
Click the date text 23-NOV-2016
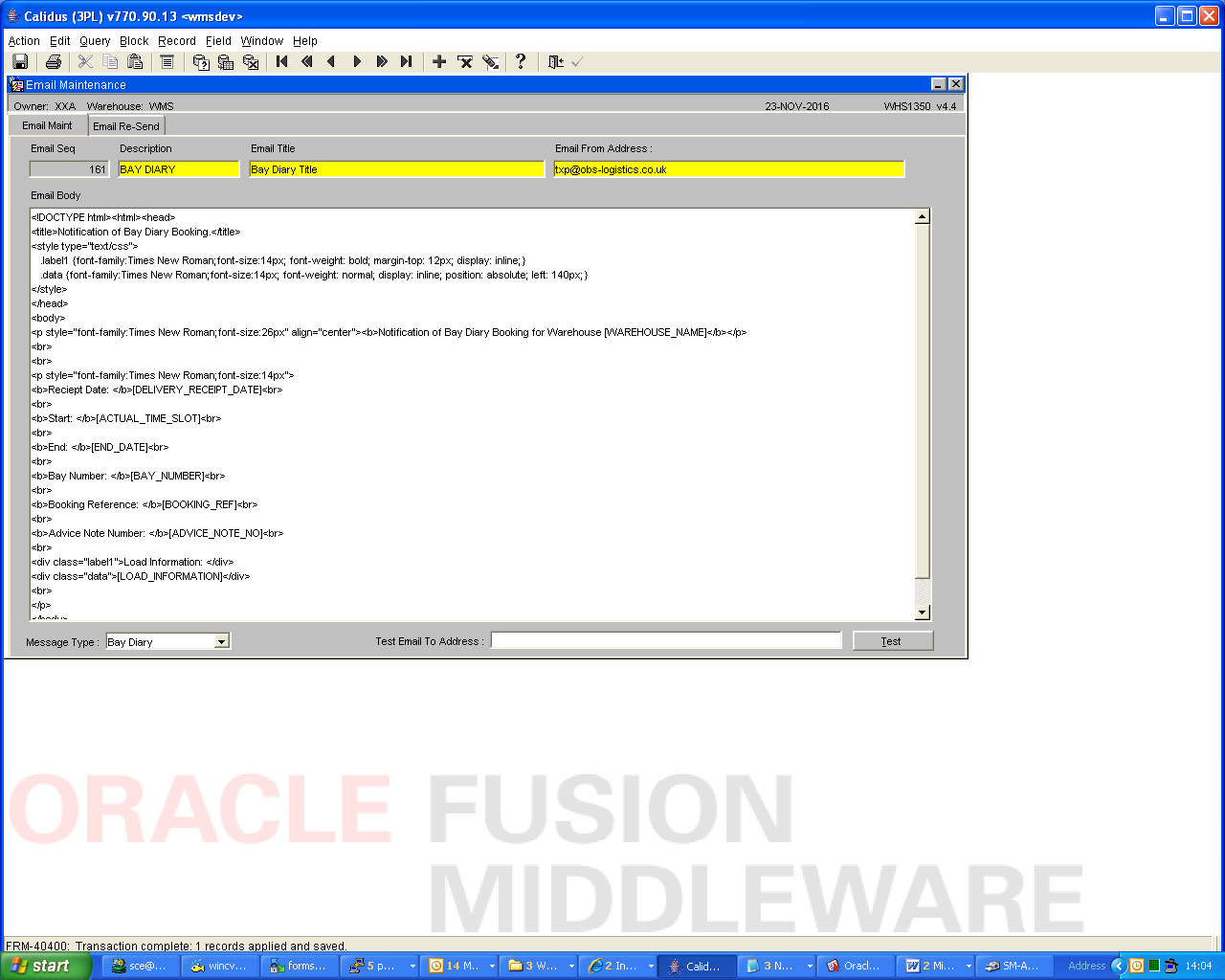[797, 106]
